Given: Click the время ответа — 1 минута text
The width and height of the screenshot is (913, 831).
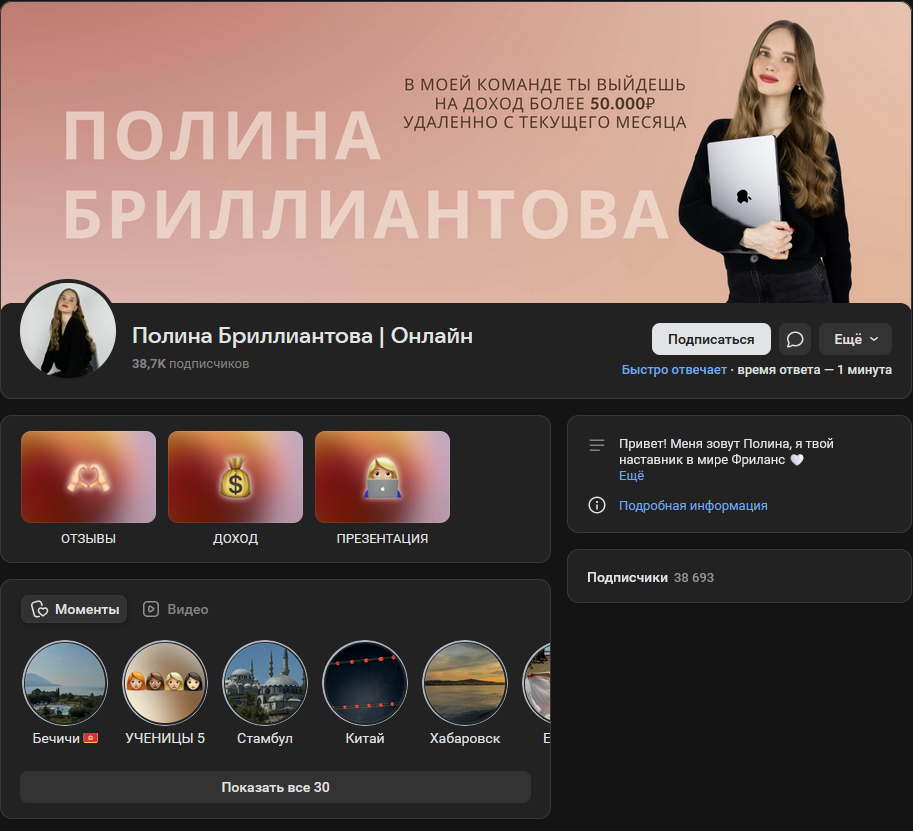Looking at the screenshot, I should click(x=815, y=370).
